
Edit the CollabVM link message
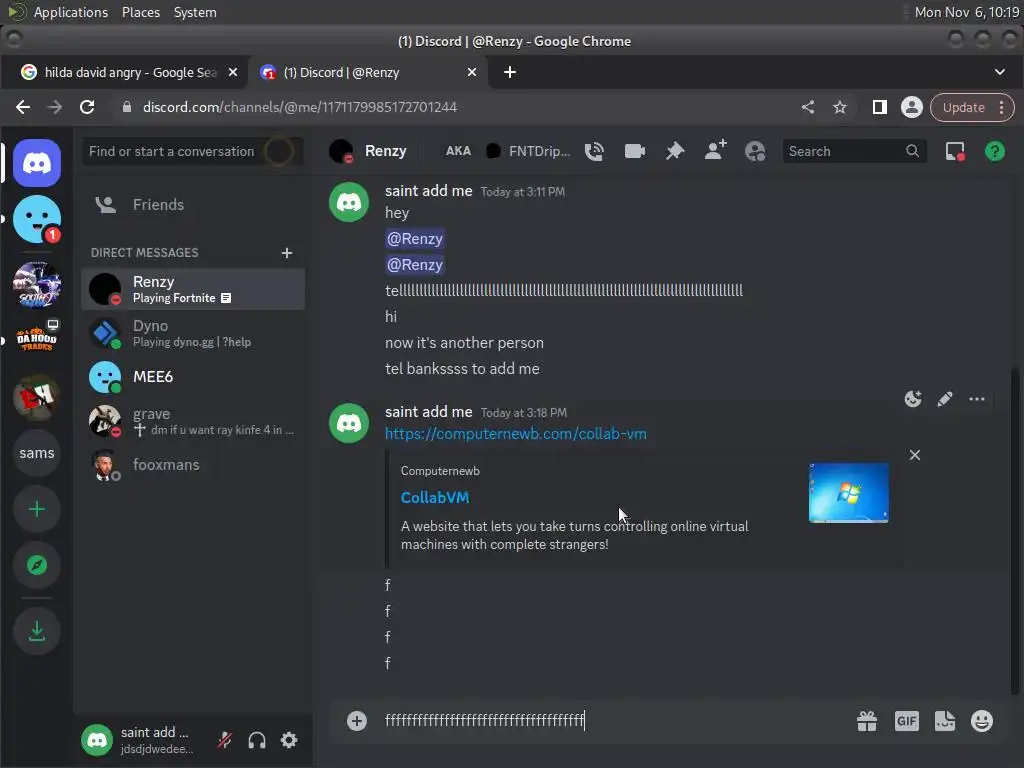(x=945, y=399)
